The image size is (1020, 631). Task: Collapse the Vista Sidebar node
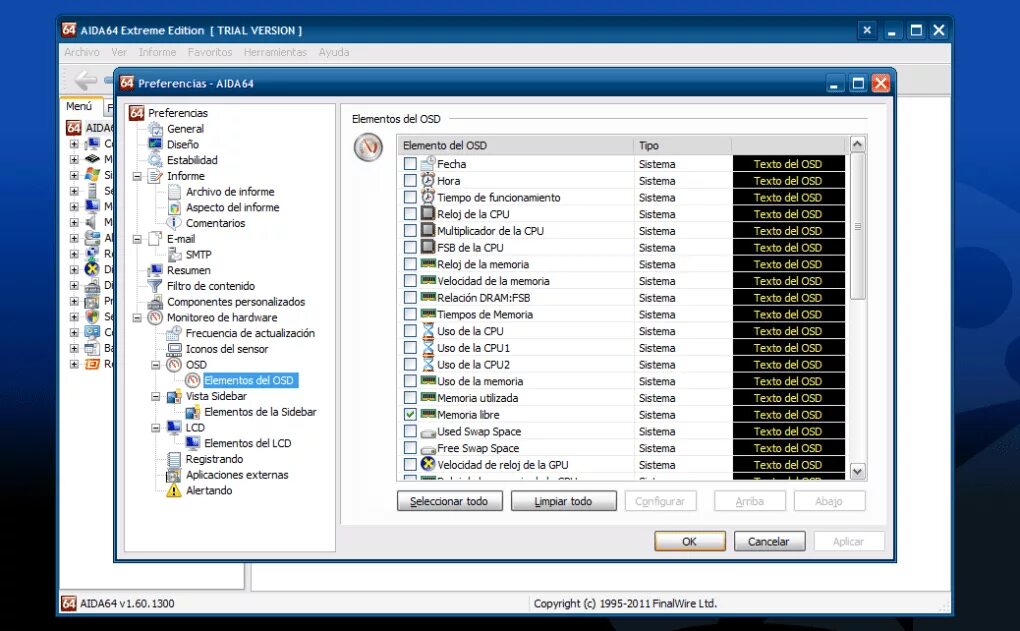coord(155,396)
